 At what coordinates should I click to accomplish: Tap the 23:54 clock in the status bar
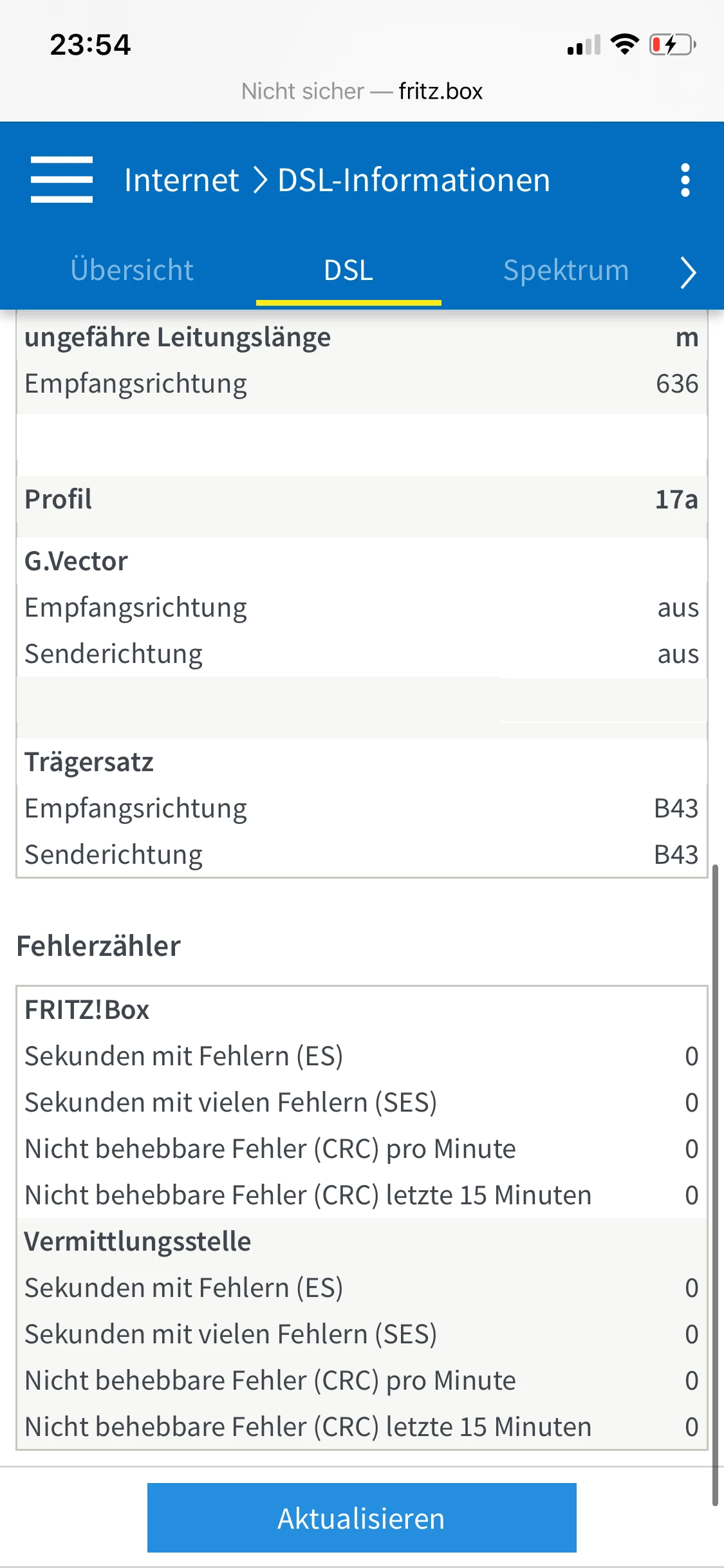coord(90,45)
